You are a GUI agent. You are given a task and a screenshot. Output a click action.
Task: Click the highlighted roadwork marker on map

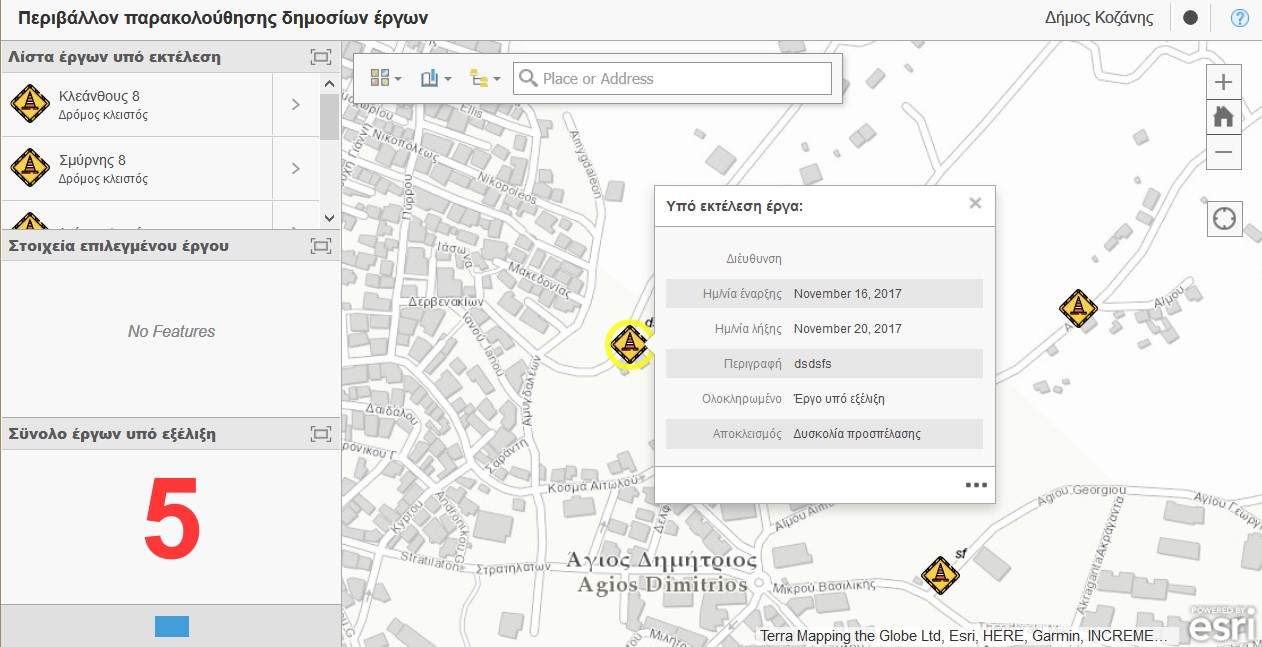pos(629,344)
